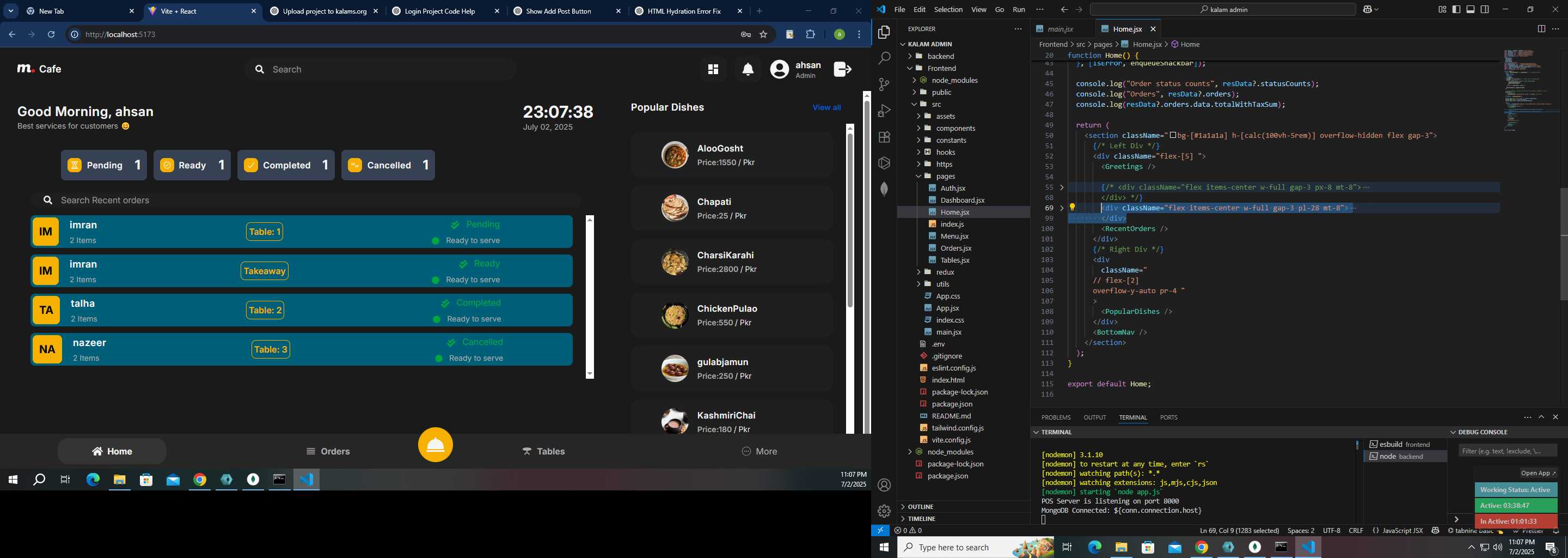Click the 'Search Recent orders' field
This screenshot has height=558, width=1568.
(306, 201)
